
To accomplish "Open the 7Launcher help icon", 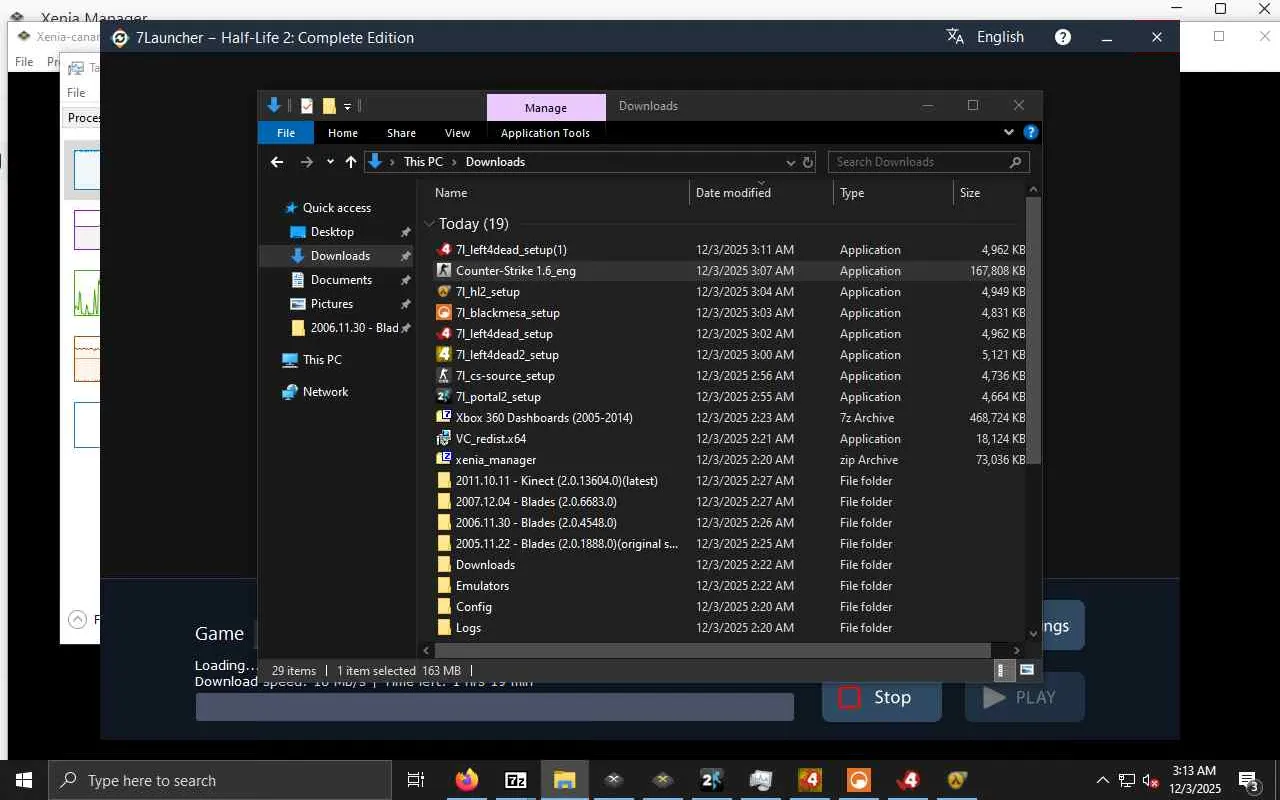I will coord(1063,37).
